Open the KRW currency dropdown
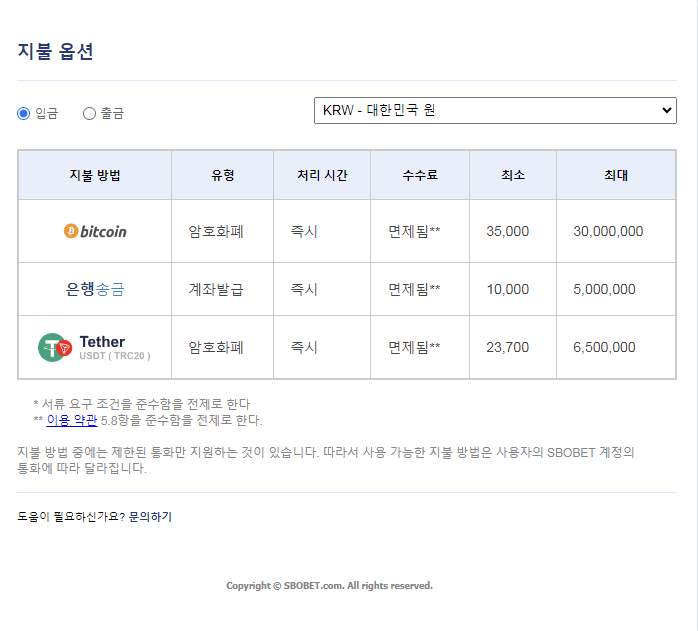 [495, 110]
